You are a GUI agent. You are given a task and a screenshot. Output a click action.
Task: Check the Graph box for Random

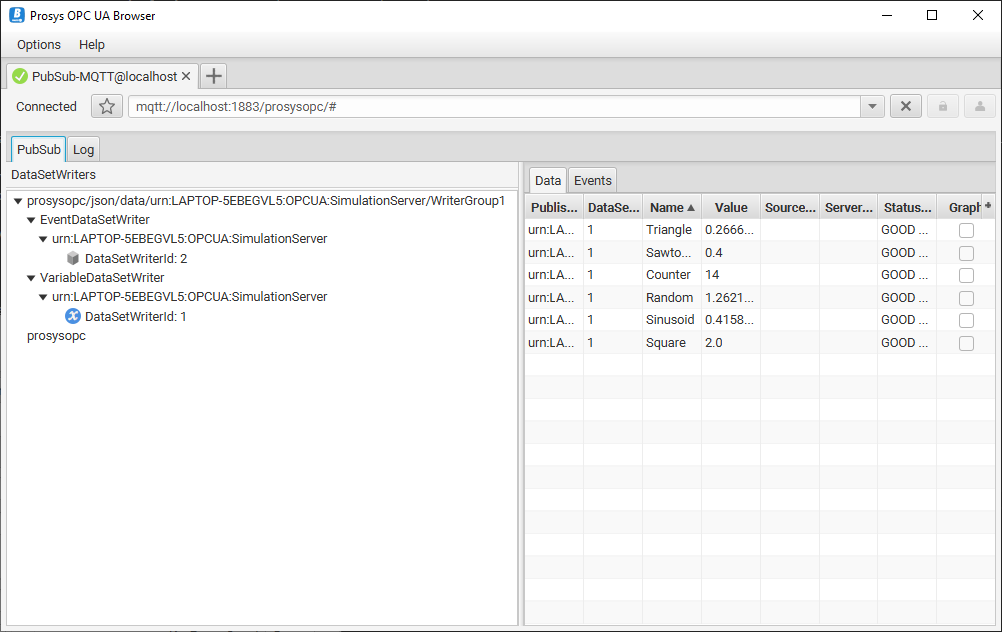click(966, 298)
